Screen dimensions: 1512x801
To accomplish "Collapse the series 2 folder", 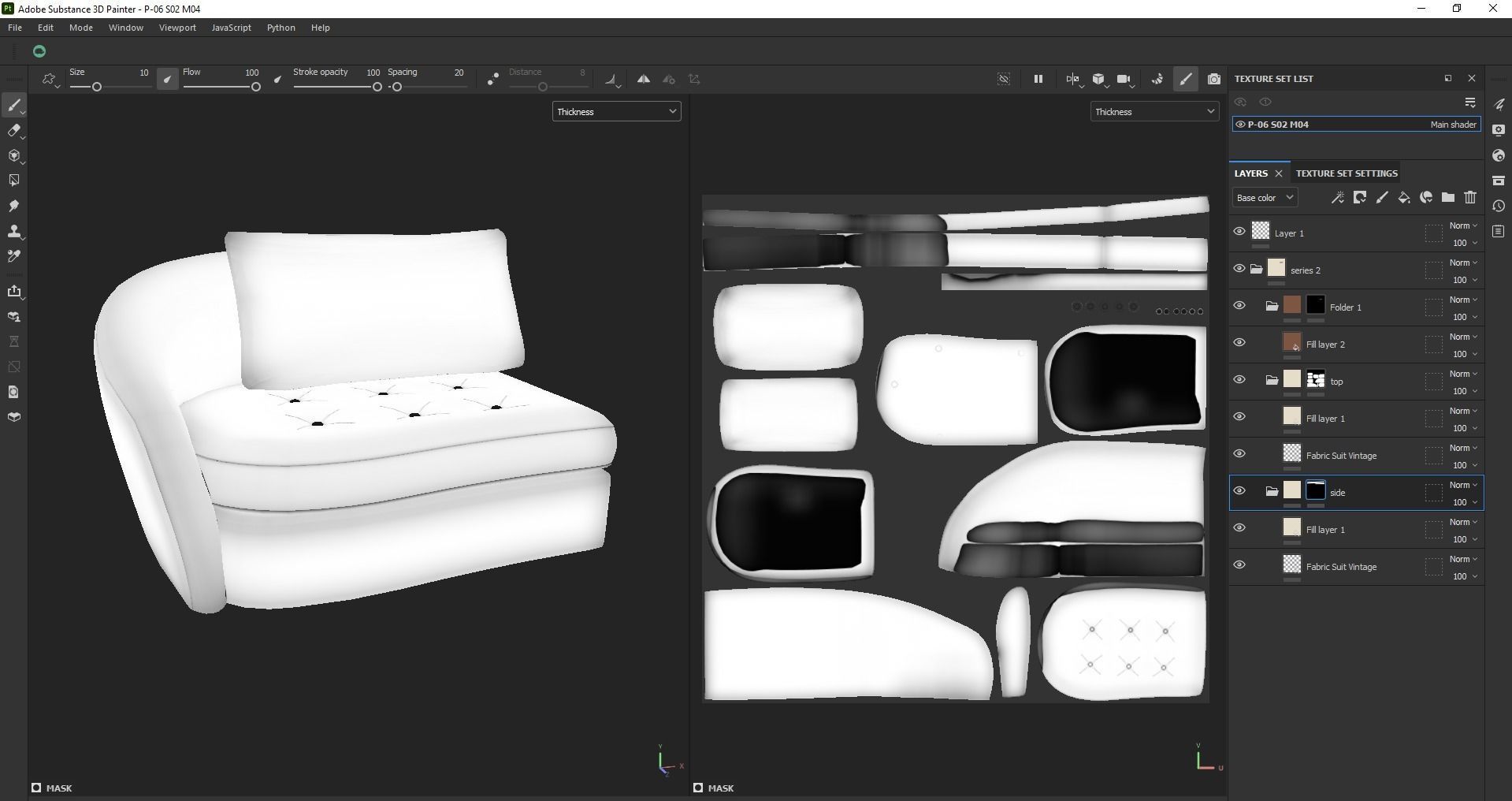I will pyautogui.click(x=1257, y=270).
